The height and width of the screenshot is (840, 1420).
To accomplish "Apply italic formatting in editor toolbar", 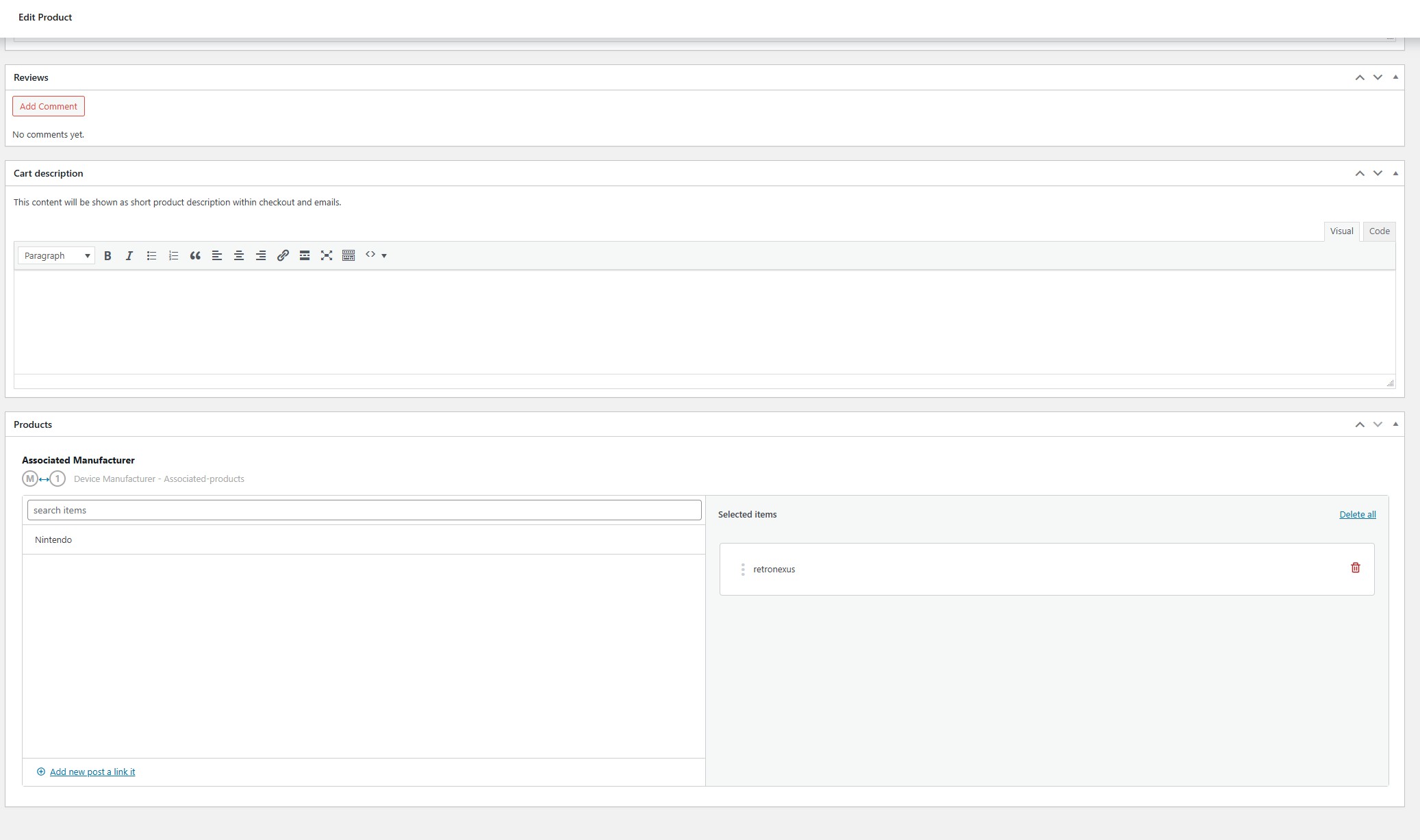I will 129,255.
